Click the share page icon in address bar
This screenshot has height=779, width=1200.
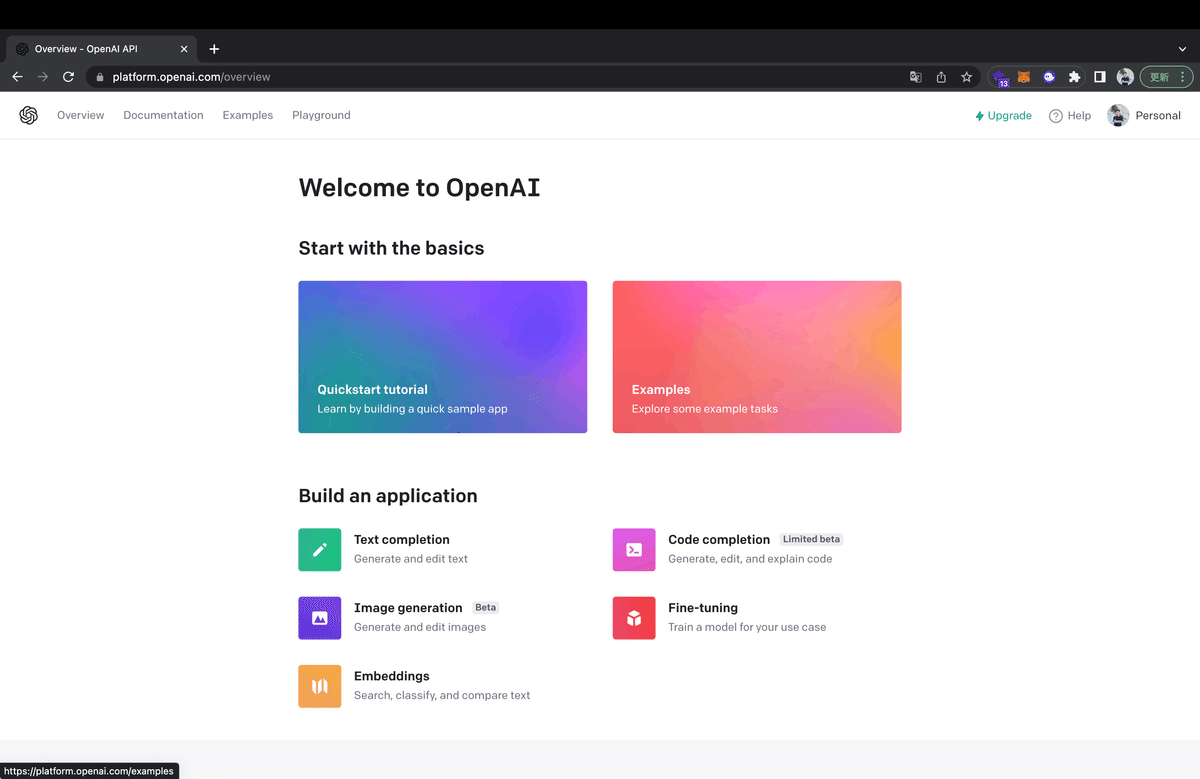click(x=941, y=77)
